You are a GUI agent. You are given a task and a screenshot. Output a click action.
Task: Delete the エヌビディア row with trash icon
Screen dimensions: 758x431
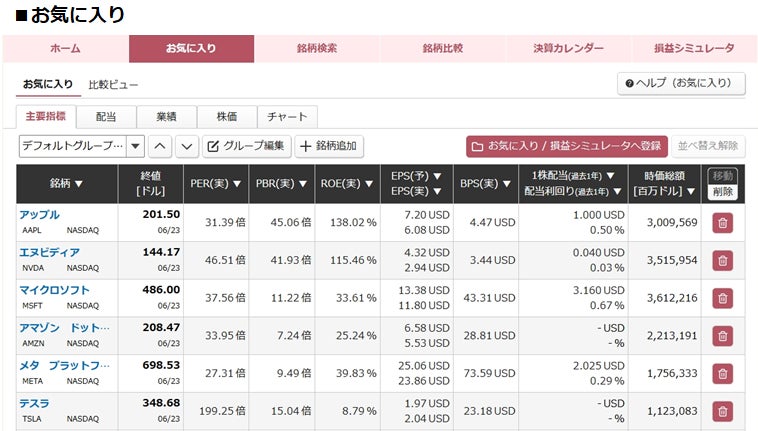point(722,260)
